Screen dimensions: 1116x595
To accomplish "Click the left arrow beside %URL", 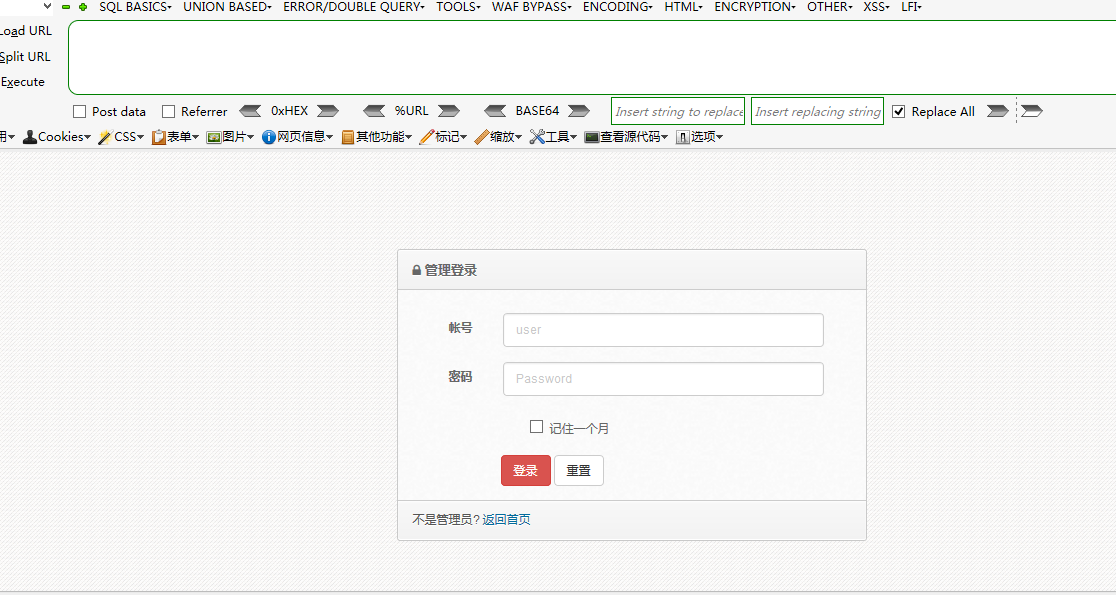I will coord(374,111).
